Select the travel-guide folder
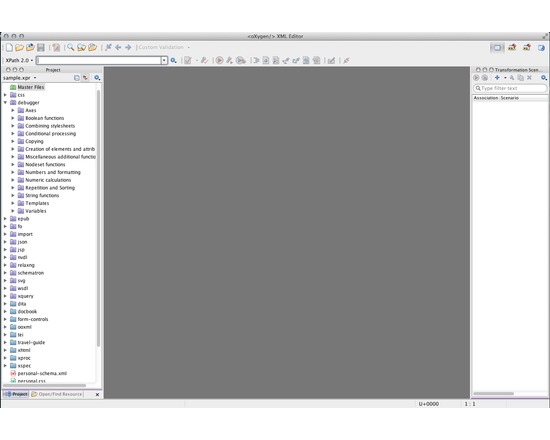This screenshot has height=440, width=550. (27, 342)
